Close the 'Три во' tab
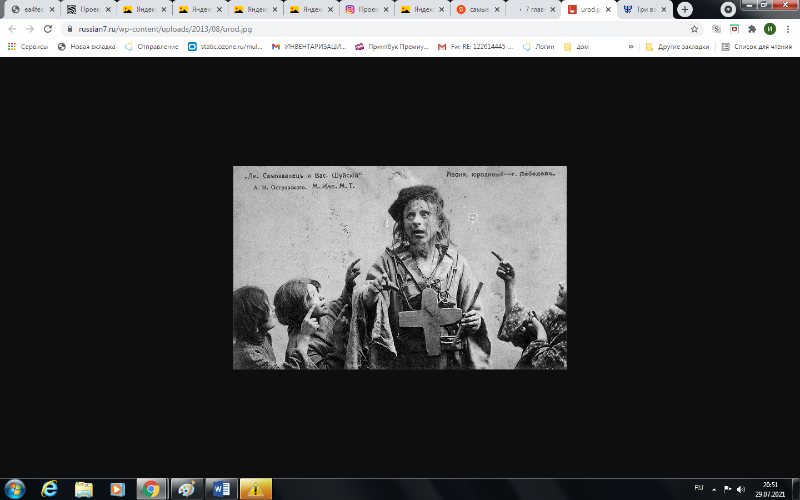The height and width of the screenshot is (500, 800). (664, 10)
